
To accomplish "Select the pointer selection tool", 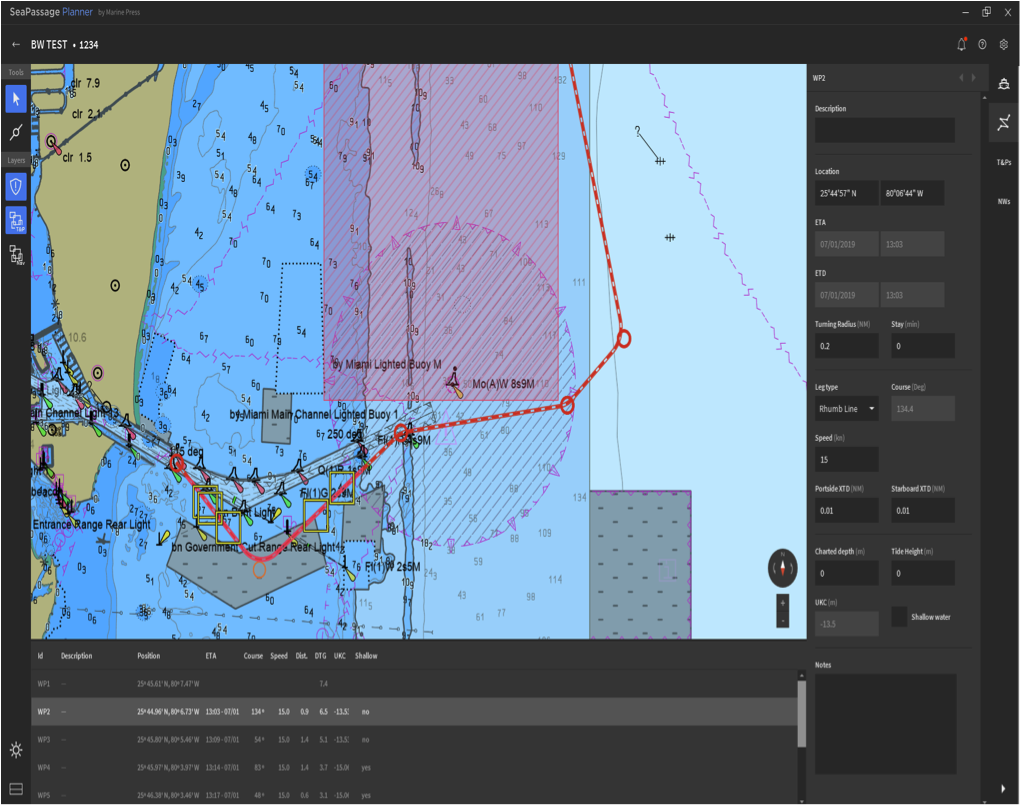I will 16,99.
